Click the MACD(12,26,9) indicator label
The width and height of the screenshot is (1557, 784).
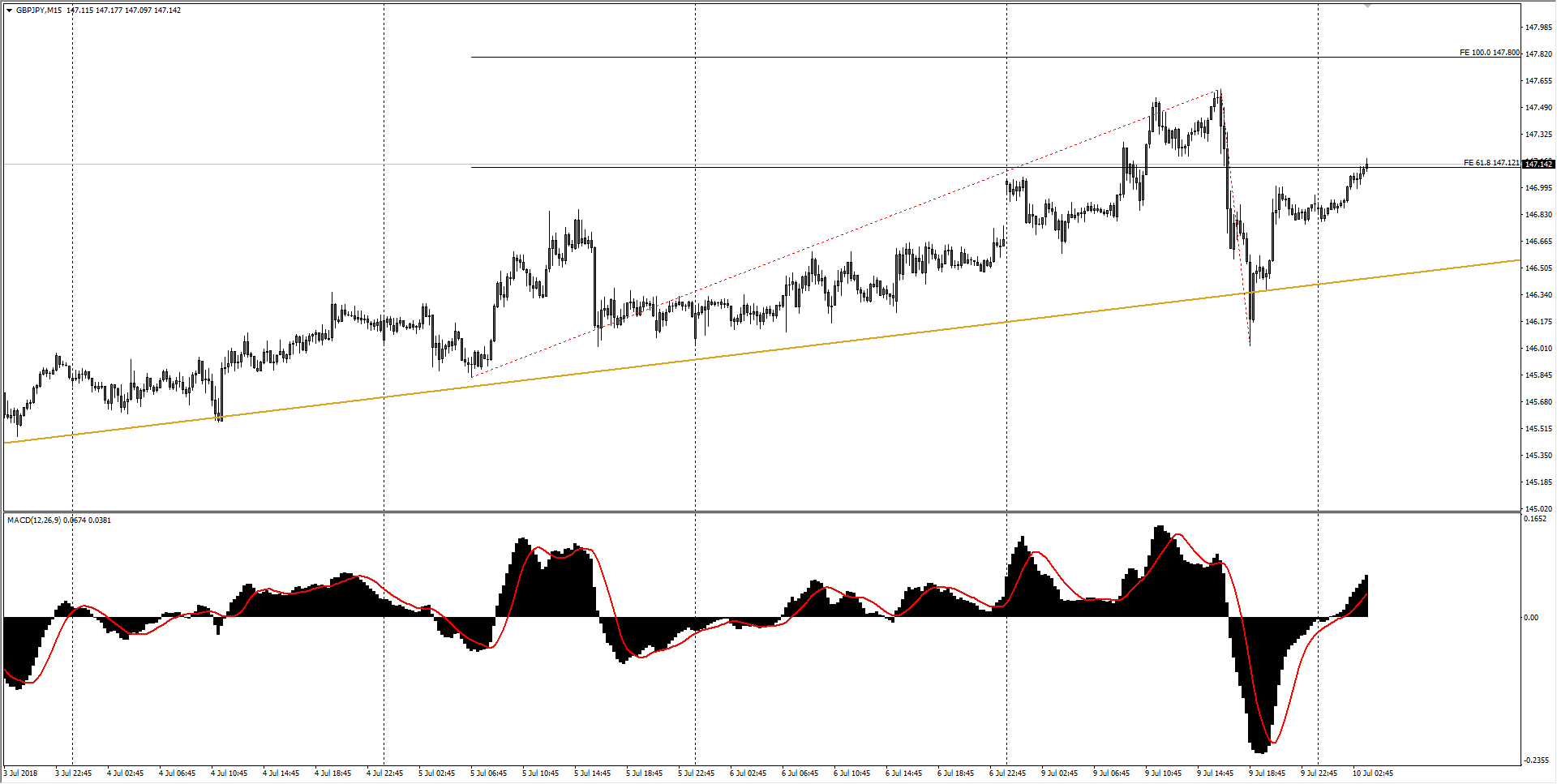click(x=32, y=520)
